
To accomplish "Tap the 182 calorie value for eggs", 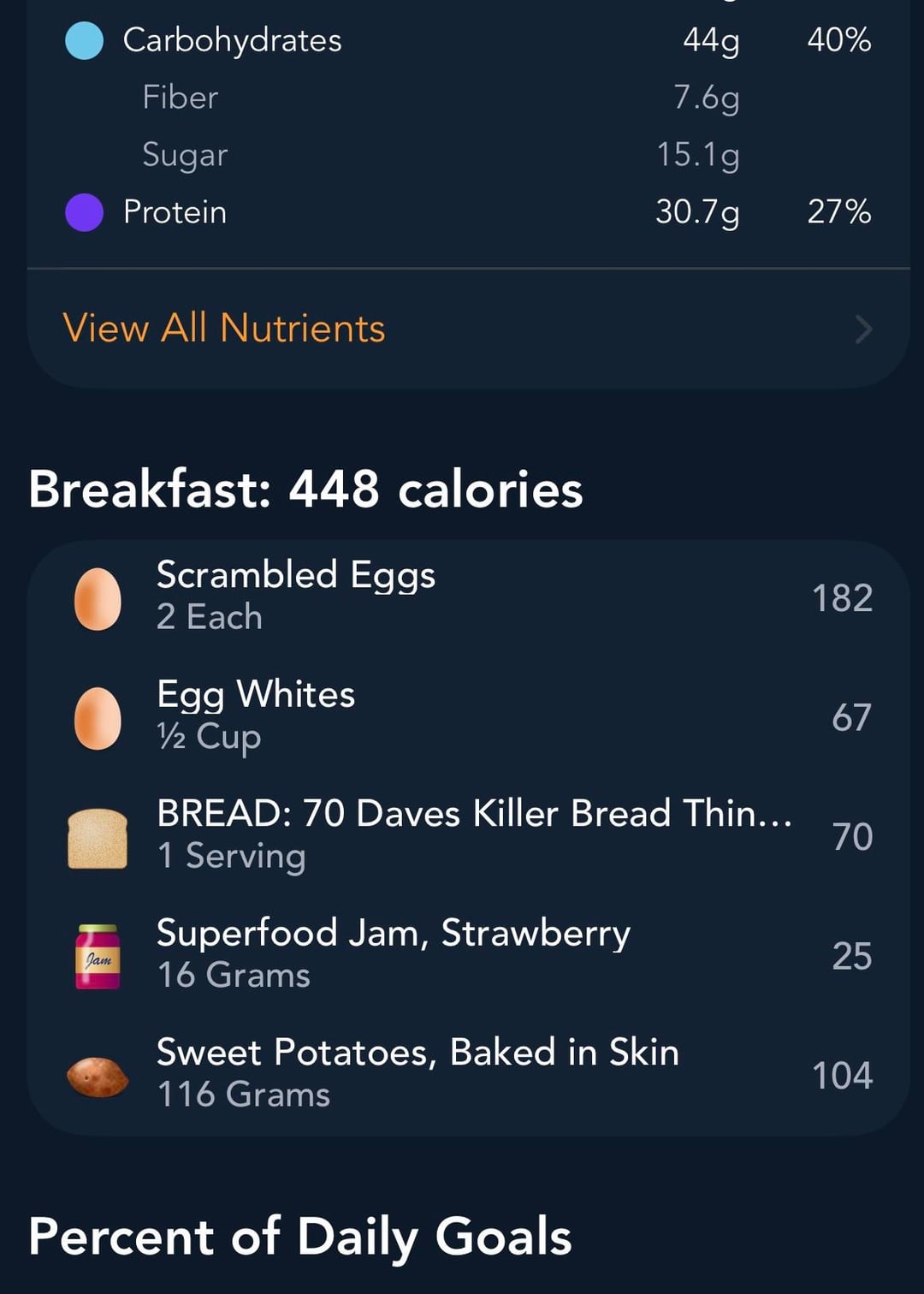I will tap(842, 598).
